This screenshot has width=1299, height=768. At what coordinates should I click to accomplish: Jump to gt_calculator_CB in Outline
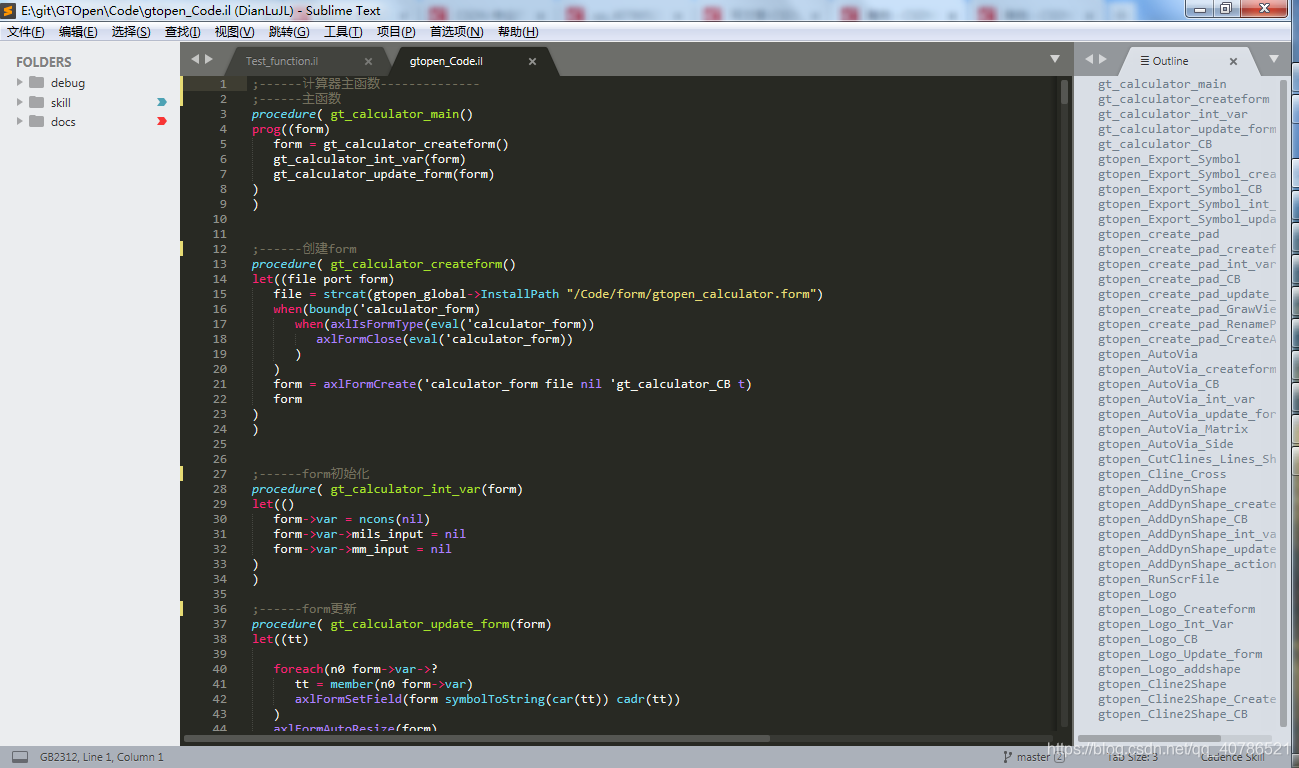pyautogui.click(x=1155, y=144)
